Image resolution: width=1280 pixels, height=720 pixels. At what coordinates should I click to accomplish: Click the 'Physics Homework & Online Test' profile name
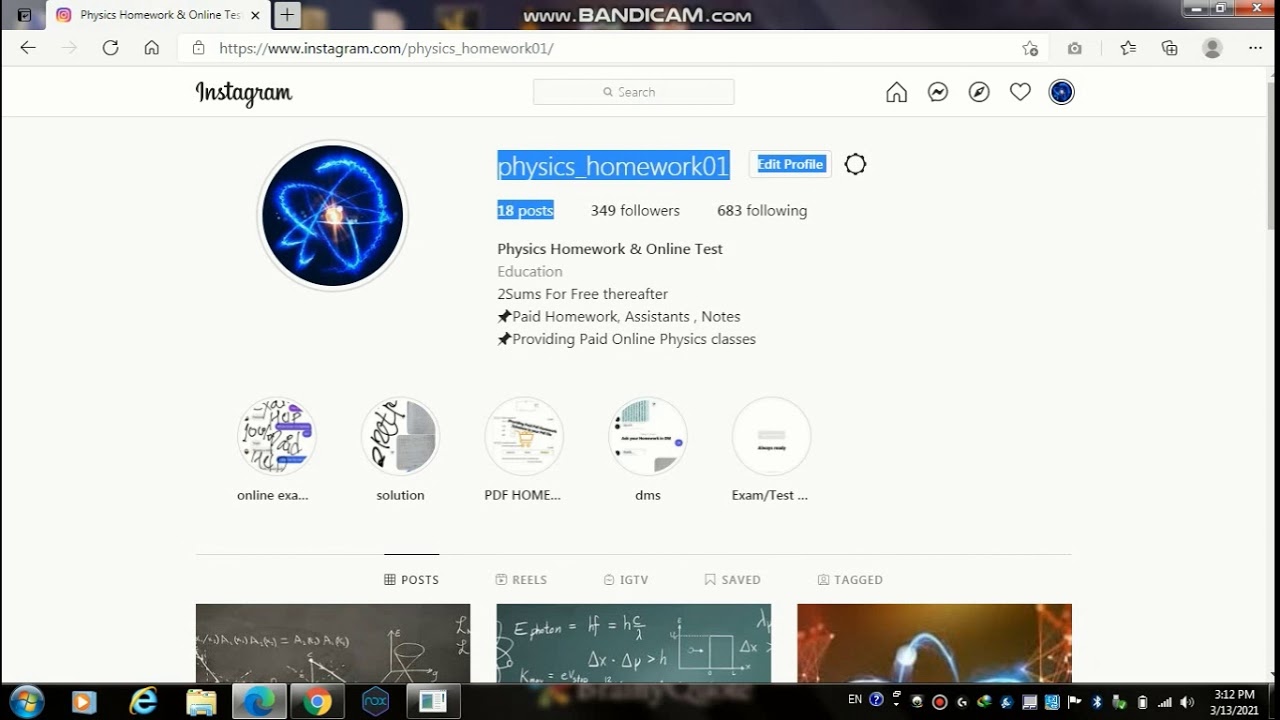click(610, 249)
